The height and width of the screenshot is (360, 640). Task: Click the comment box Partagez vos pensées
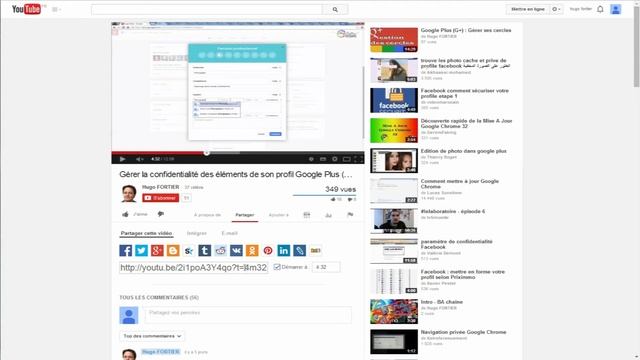(248, 315)
